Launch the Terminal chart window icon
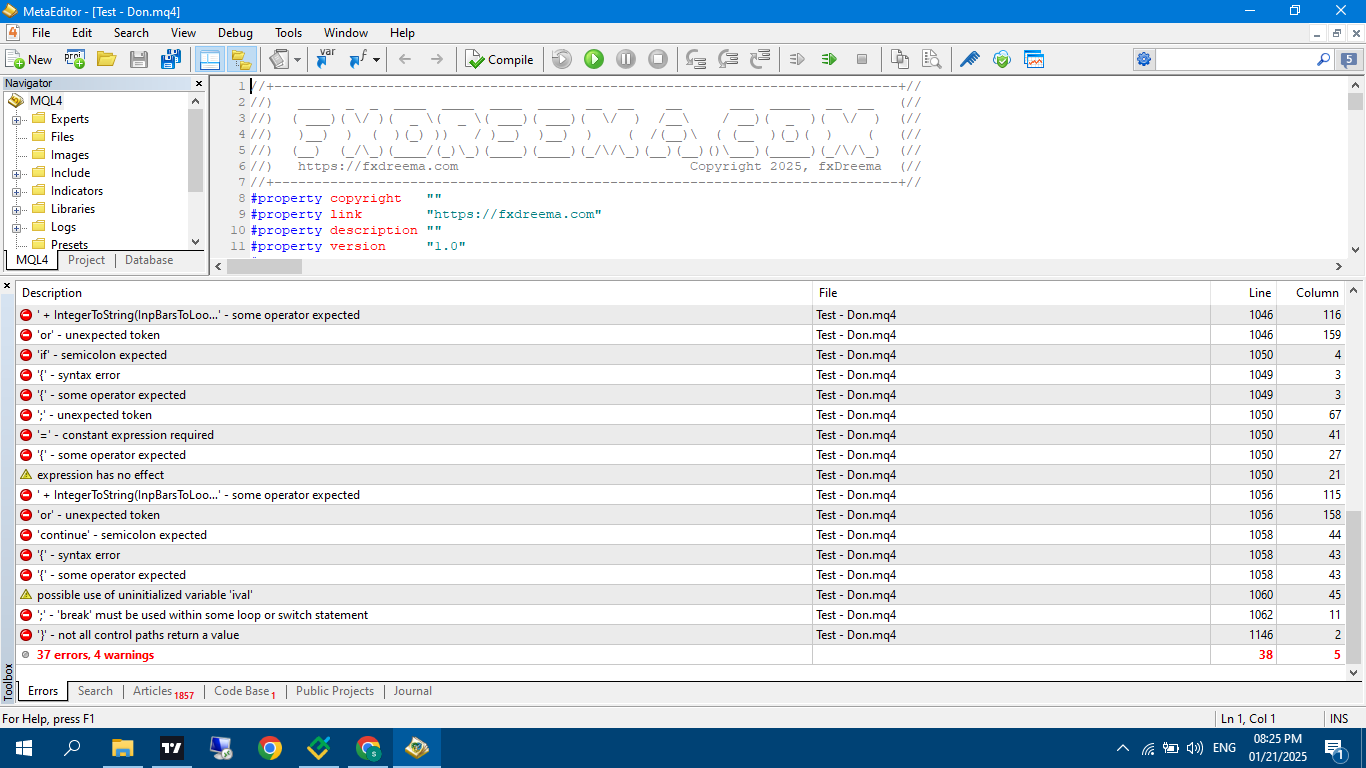The image size is (1366, 768). pyautogui.click(x=1034, y=60)
